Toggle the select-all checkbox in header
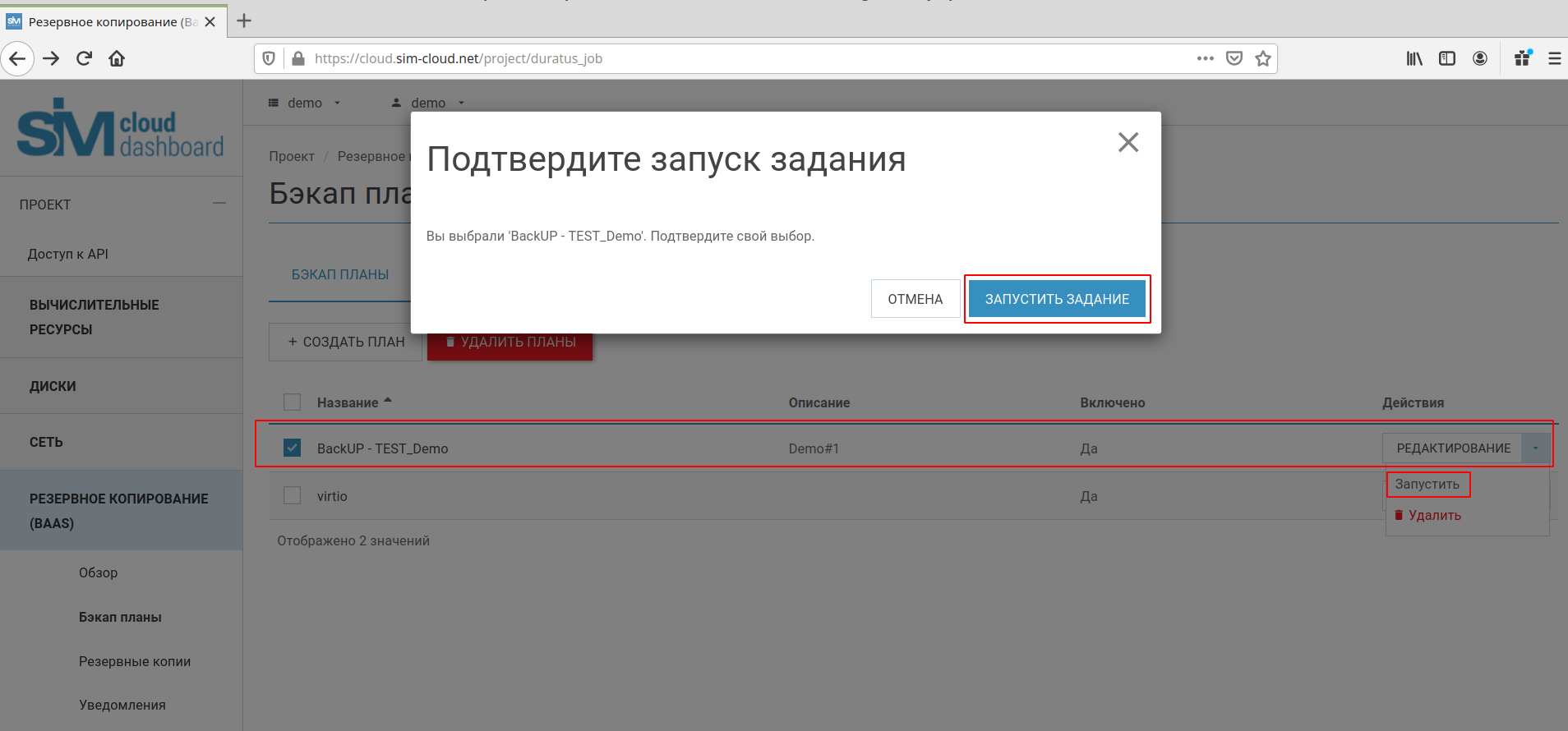This screenshot has height=731, width=1568. [292, 402]
